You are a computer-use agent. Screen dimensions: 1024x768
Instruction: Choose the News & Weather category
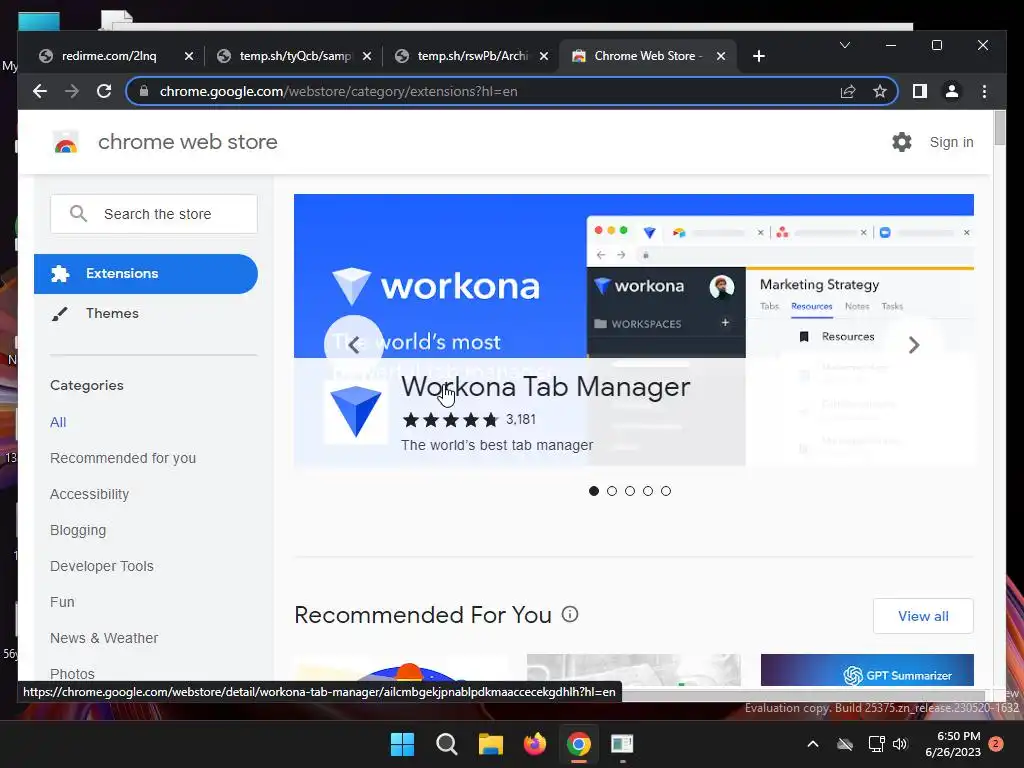pyautogui.click(x=104, y=638)
